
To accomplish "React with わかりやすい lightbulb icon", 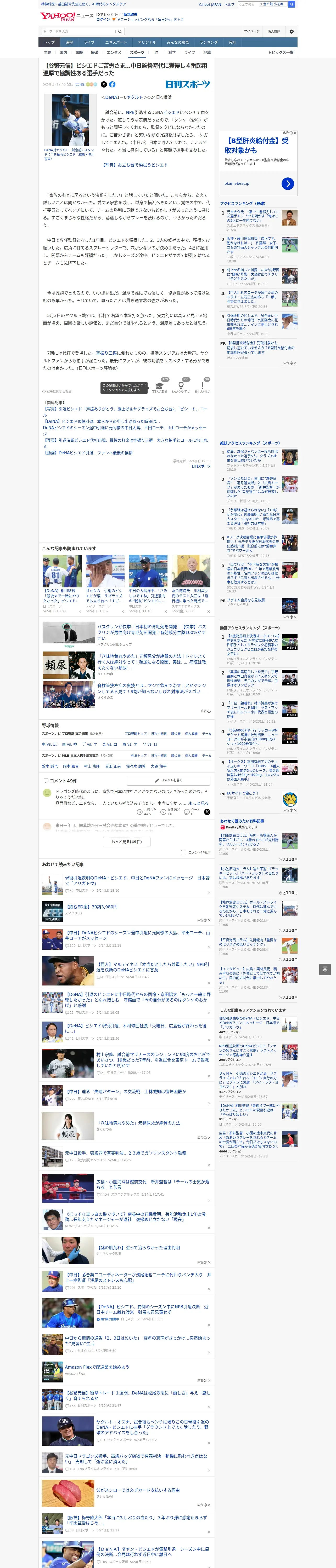I will coord(181,386).
